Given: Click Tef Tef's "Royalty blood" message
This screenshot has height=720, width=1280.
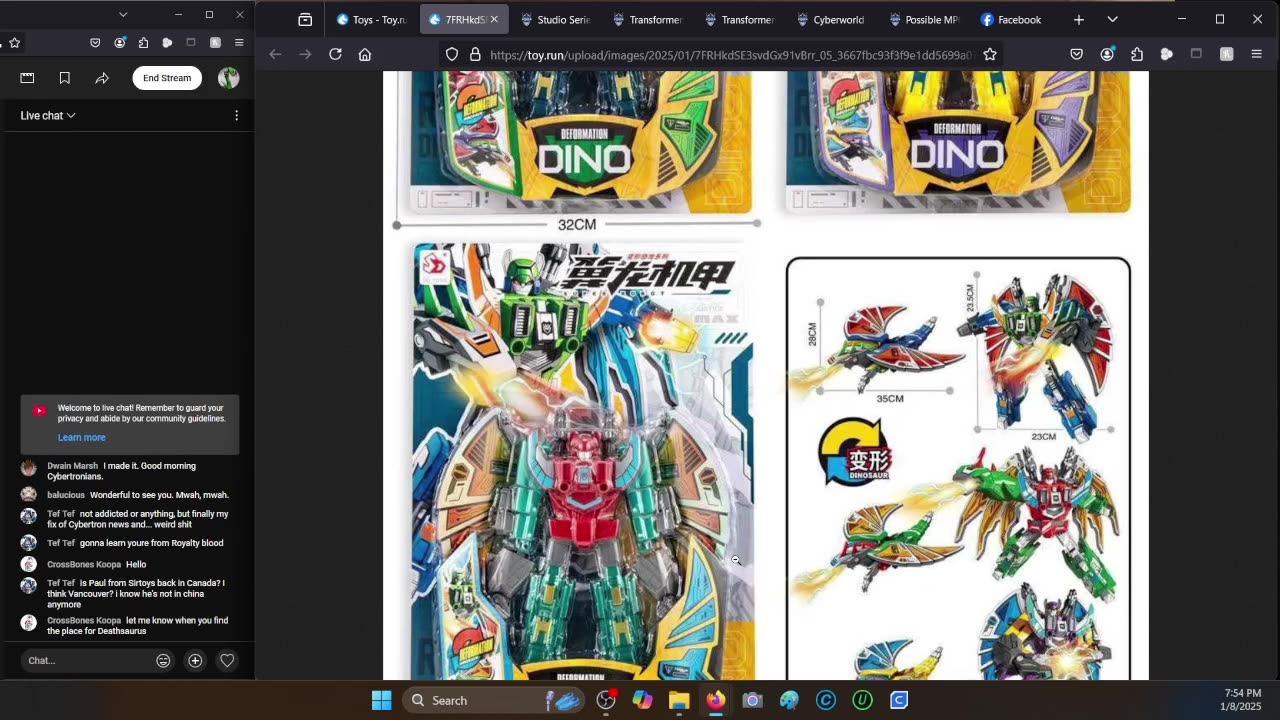Looking at the screenshot, I should 130,543.
